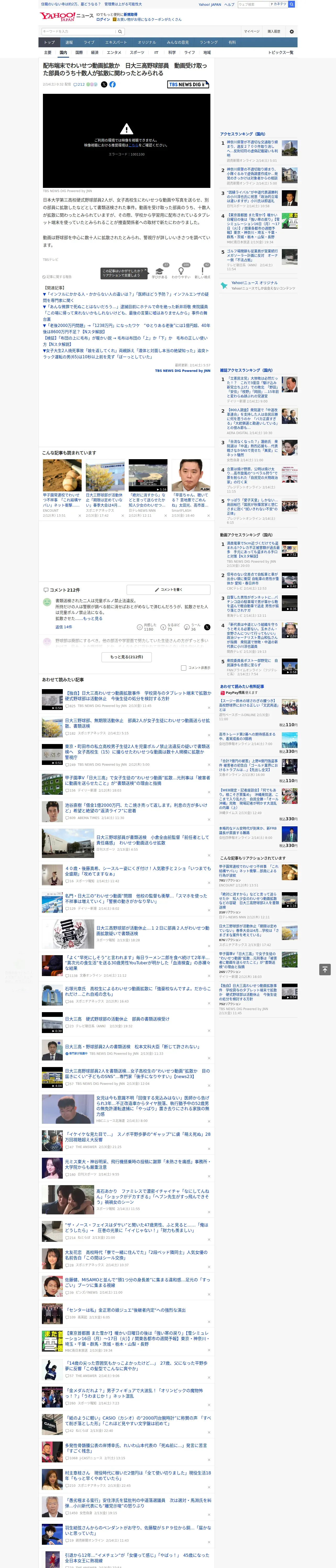React with 新しい視点 exclamation icon
The height and width of the screenshot is (1568, 336).
point(203,271)
